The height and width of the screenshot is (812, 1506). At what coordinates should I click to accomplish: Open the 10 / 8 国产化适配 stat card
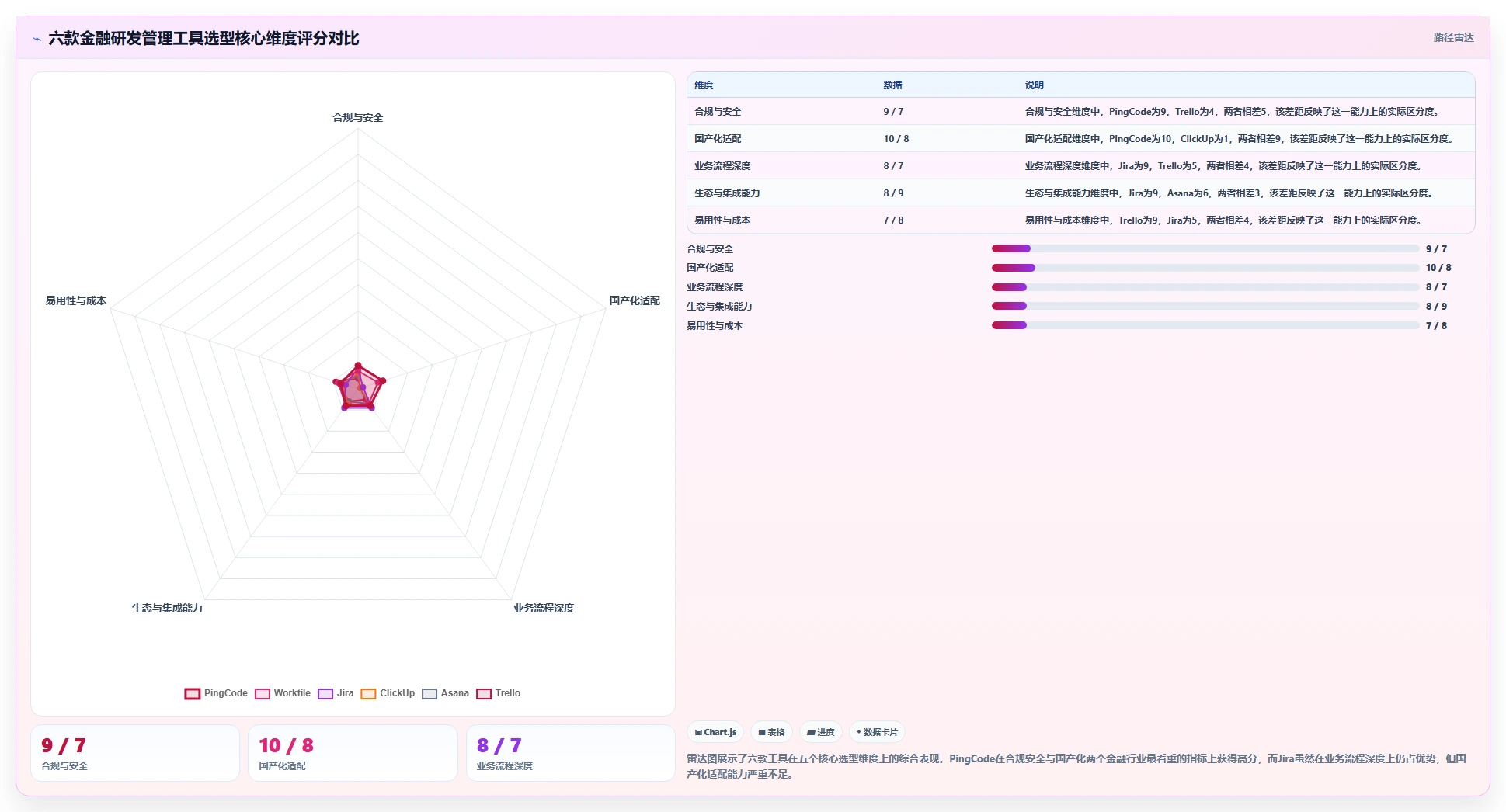[353, 753]
